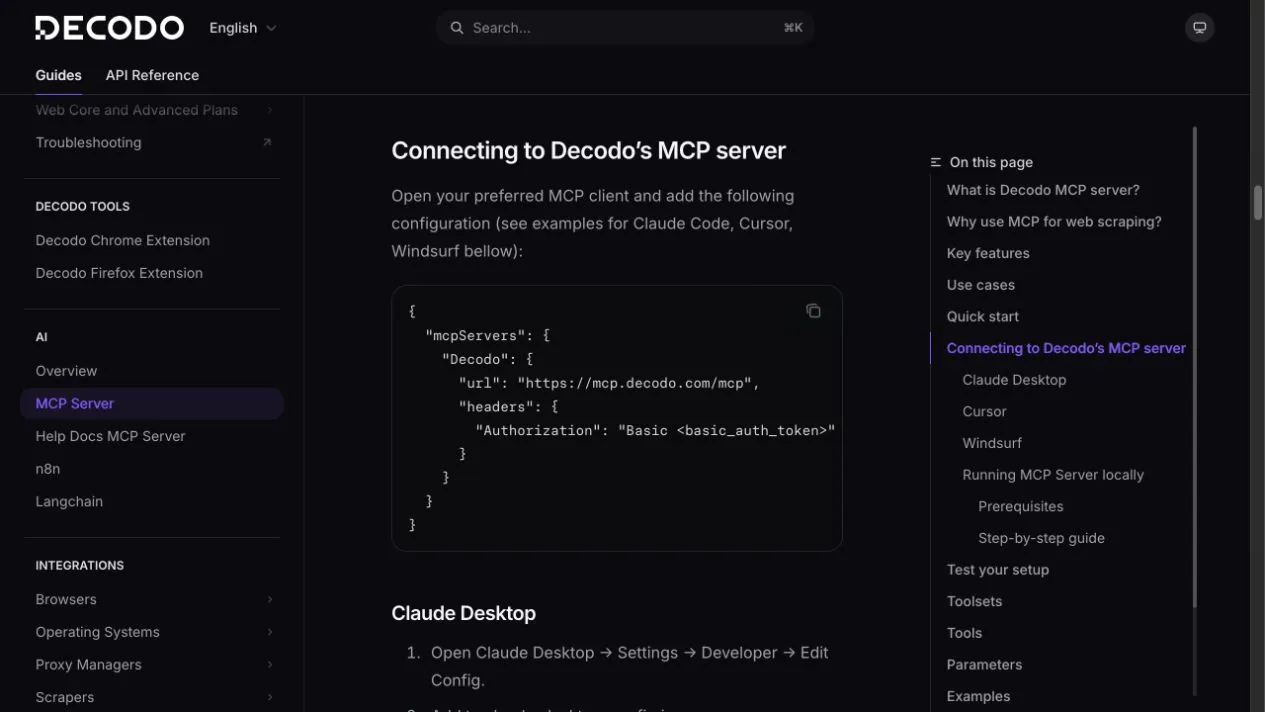Open the n8n sidebar page
The width and height of the screenshot is (1265, 712).
point(47,469)
